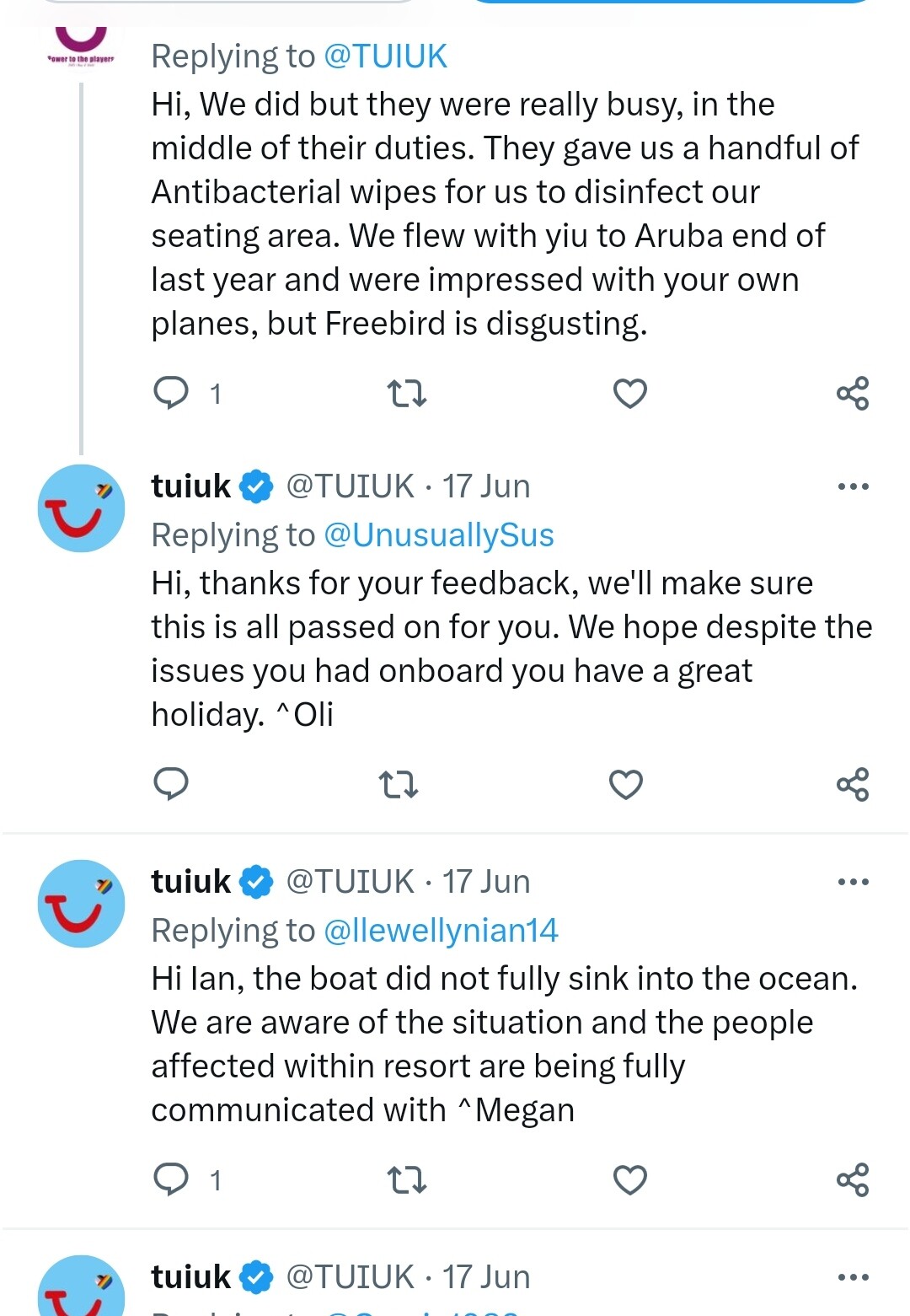The image size is (910, 1316).
Task: Open tuiuk avatar on Oli's tweet
Action: tap(81, 508)
